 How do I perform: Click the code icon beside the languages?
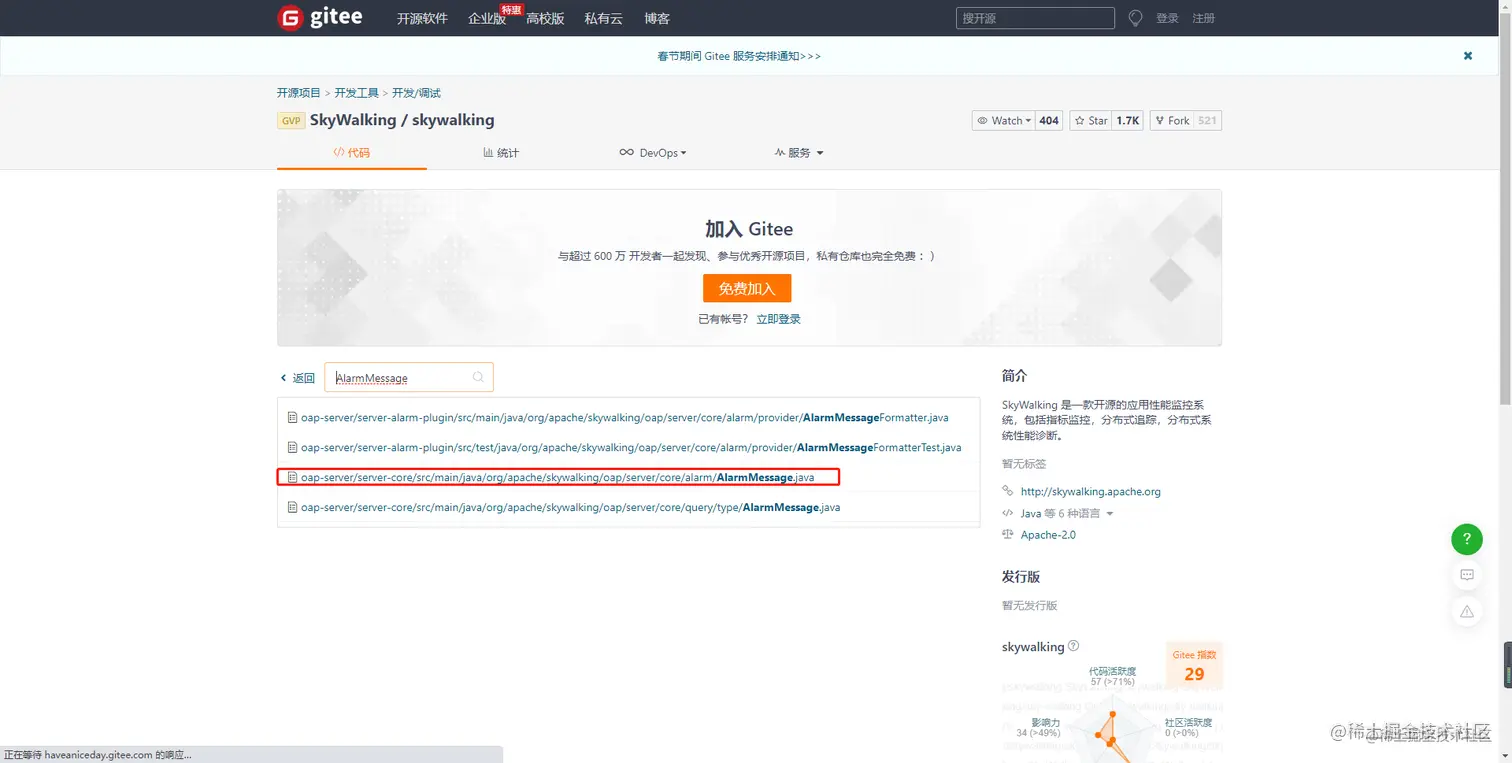(x=1007, y=513)
